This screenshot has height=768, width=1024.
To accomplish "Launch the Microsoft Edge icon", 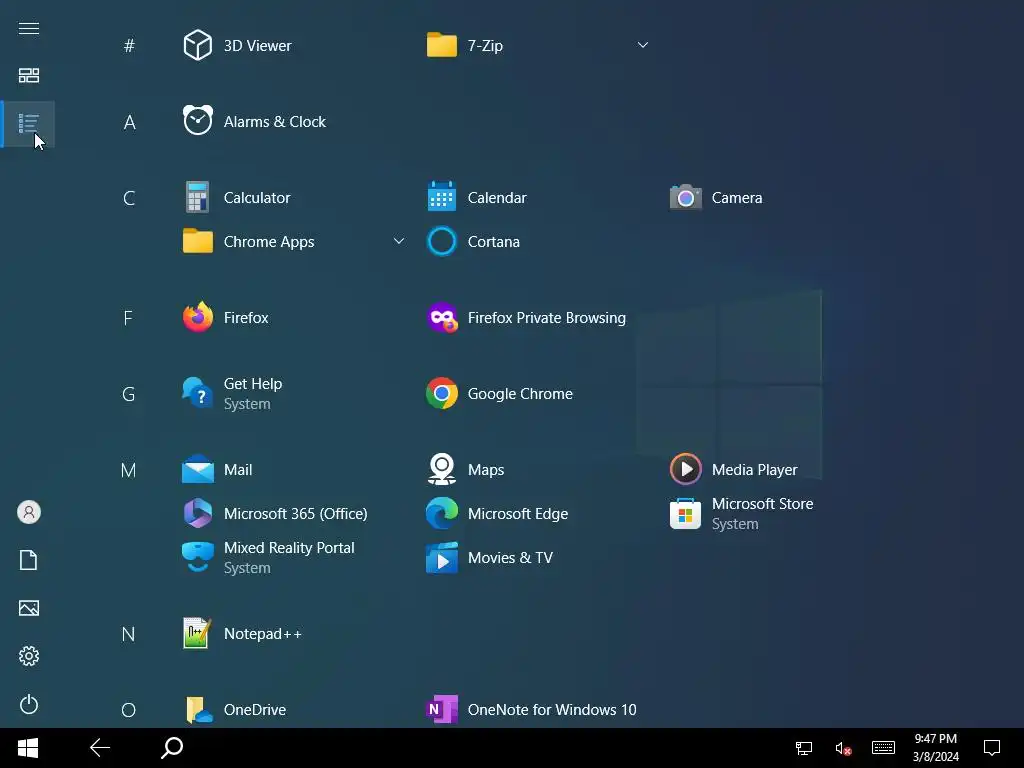I will click(x=441, y=513).
